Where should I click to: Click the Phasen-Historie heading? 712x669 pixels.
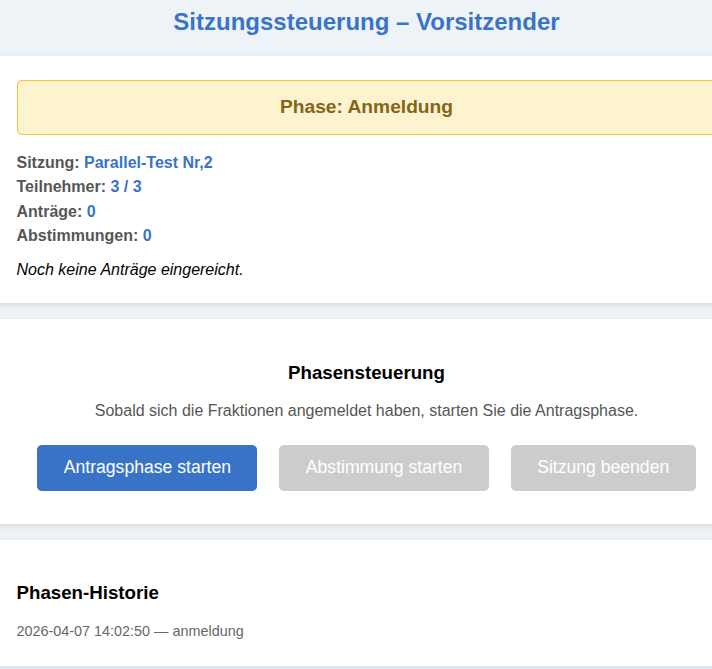coord(88,593)
